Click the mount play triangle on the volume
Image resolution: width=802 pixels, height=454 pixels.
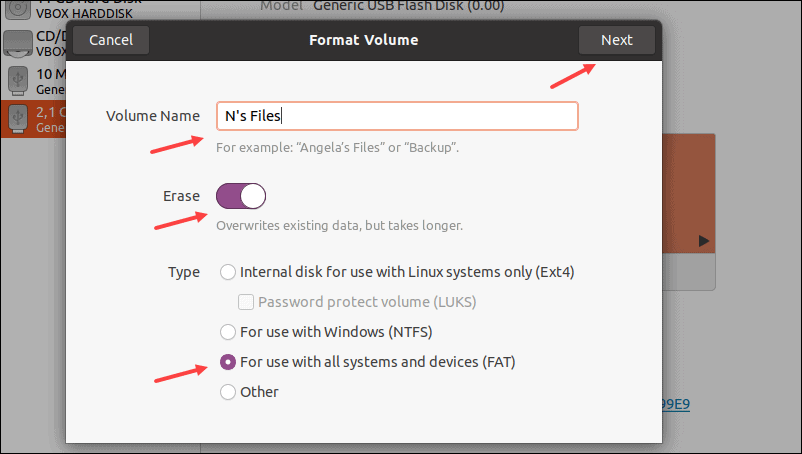(x=704, y=241)
